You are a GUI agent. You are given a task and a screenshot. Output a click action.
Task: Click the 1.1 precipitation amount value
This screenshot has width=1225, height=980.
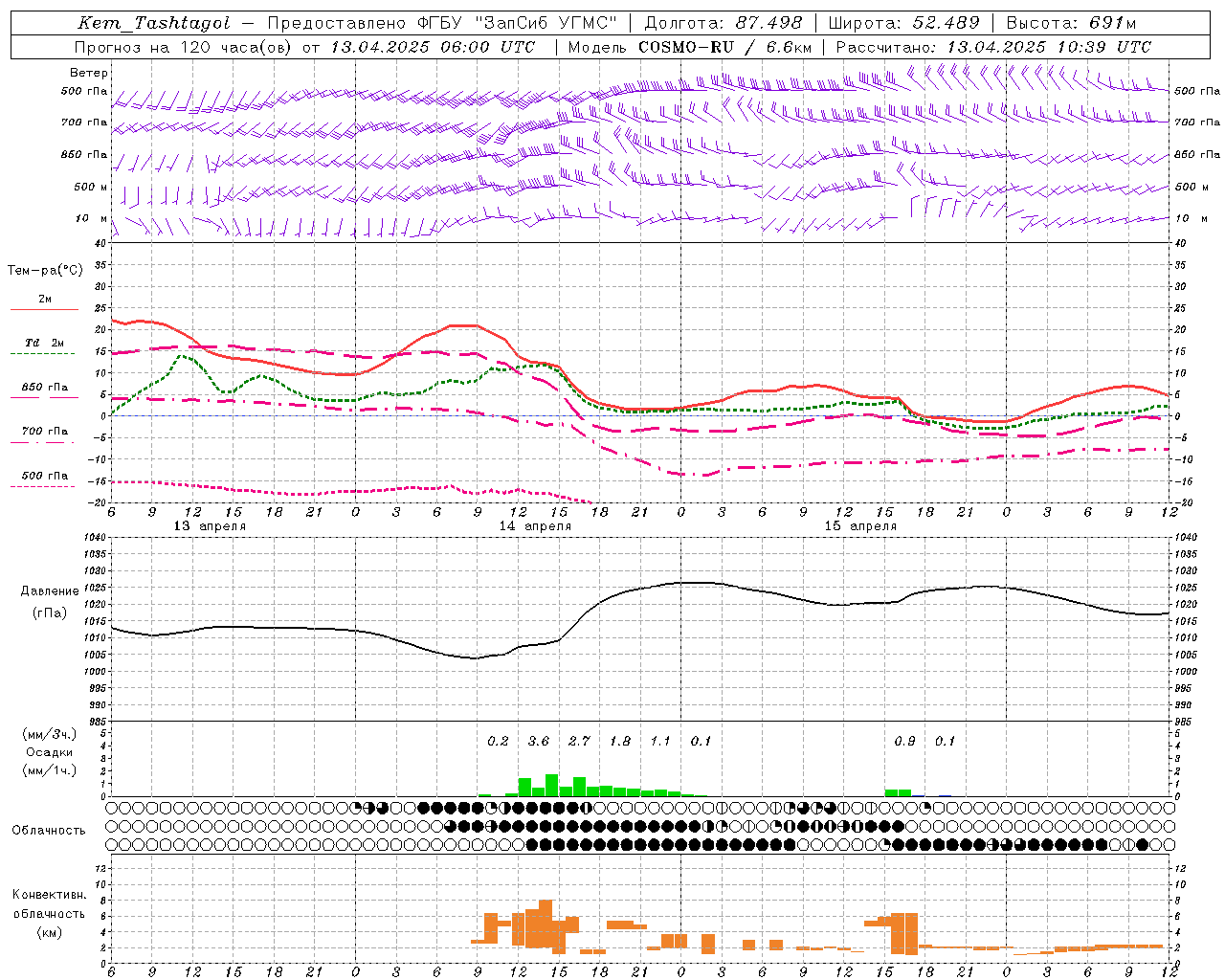(660, 741)
